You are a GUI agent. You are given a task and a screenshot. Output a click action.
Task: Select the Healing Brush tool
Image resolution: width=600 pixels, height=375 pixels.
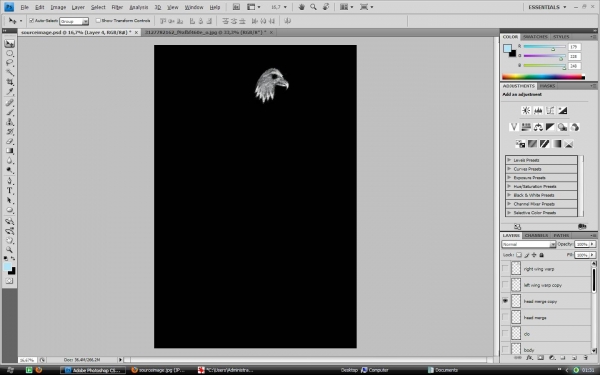(x=10, y=103)
